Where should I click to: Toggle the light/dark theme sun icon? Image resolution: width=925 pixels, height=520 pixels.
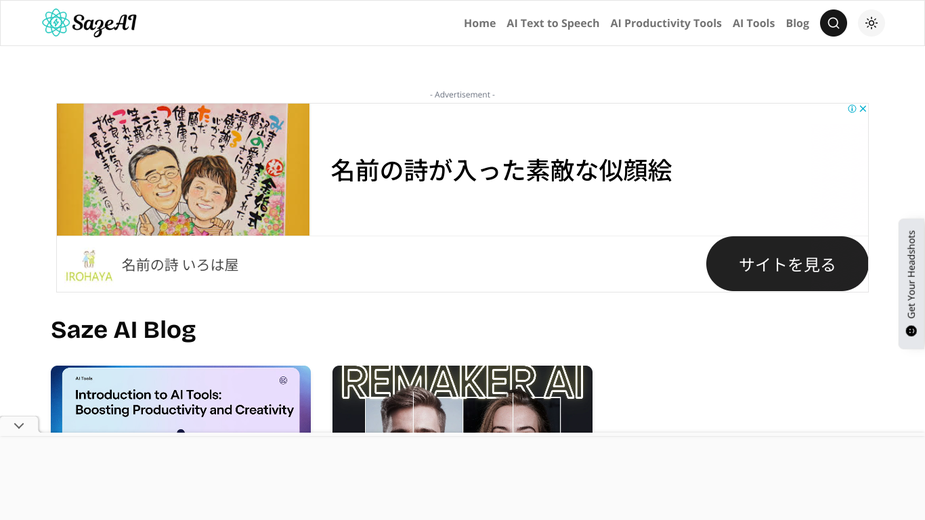tap(871, 23)
